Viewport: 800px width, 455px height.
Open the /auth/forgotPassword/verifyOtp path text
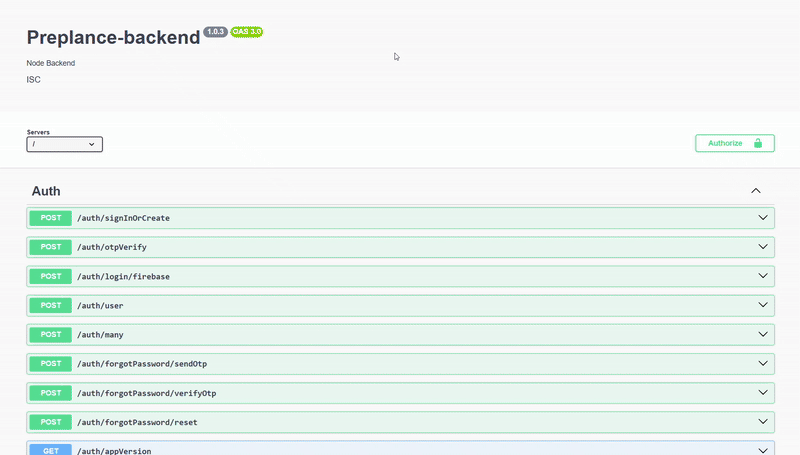[x=146, y=393]
